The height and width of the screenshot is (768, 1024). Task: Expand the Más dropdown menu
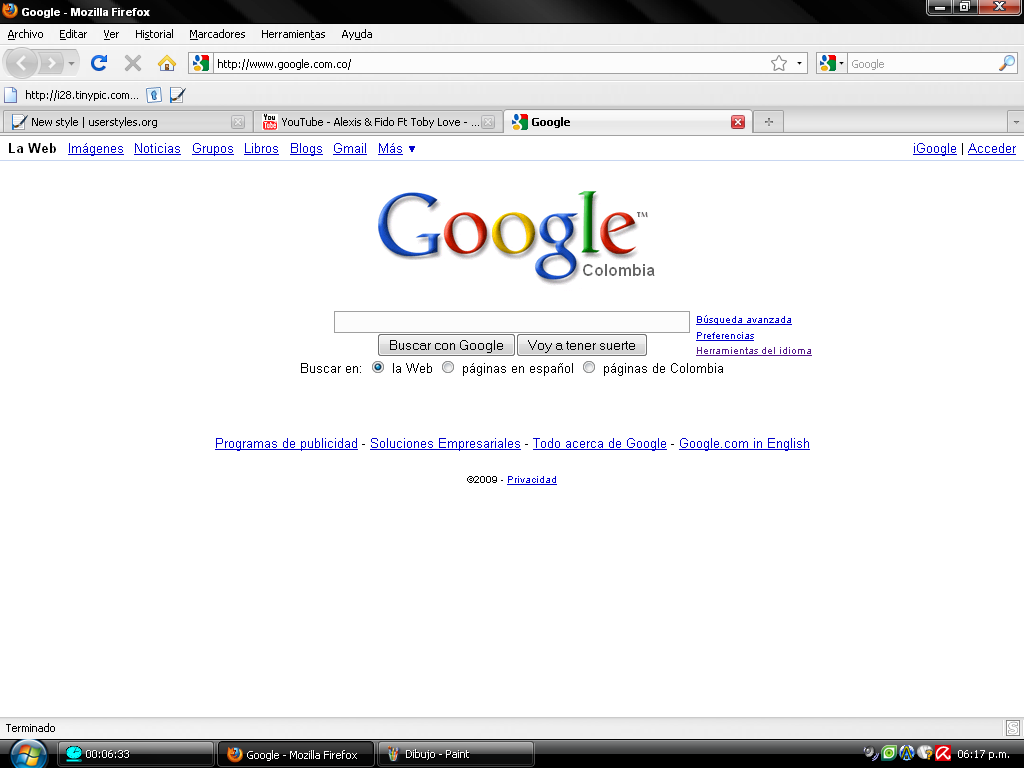pyautogui.click(x=396, y=149)
